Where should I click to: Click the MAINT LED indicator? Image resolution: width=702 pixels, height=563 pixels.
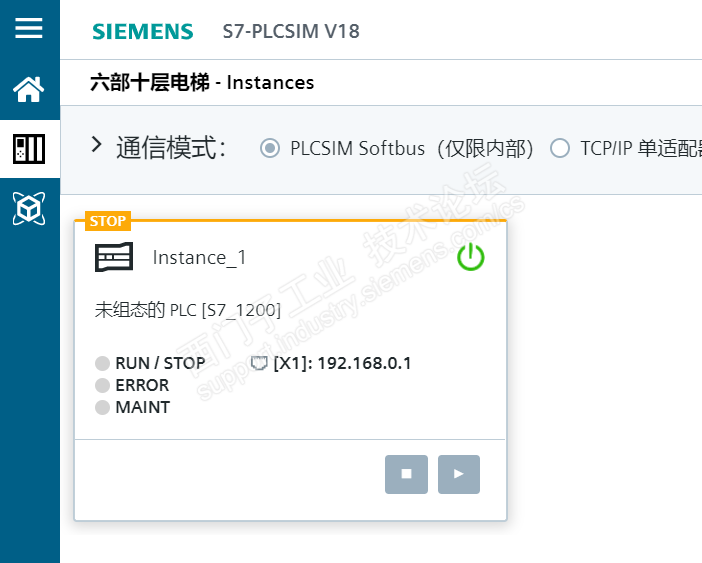(x=102, y=407)
